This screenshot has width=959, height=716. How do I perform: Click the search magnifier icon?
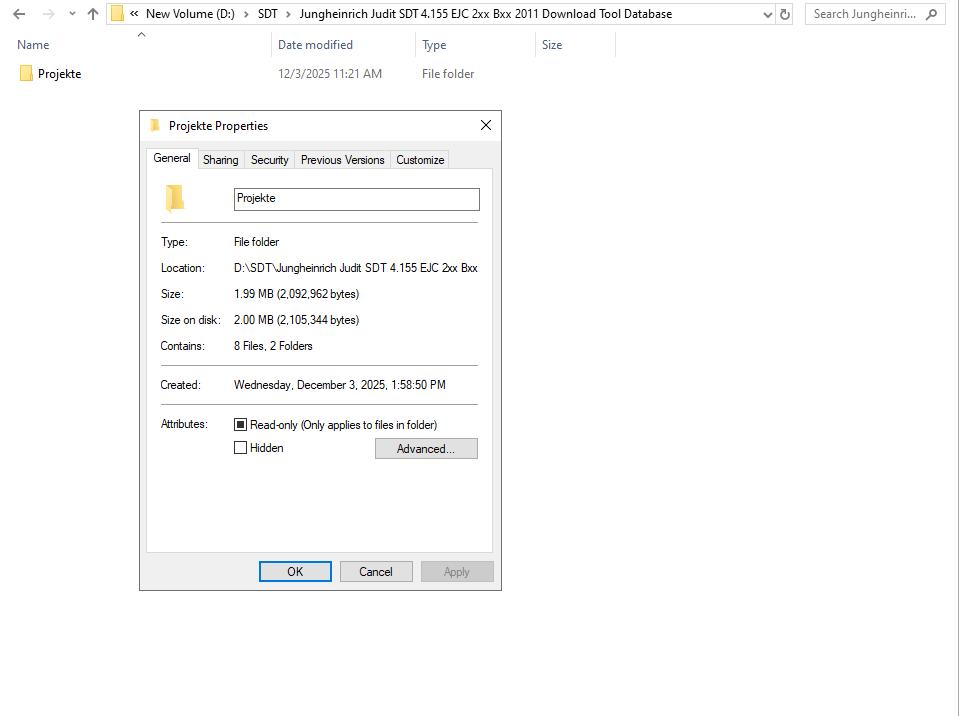click(x=931, y=14)
